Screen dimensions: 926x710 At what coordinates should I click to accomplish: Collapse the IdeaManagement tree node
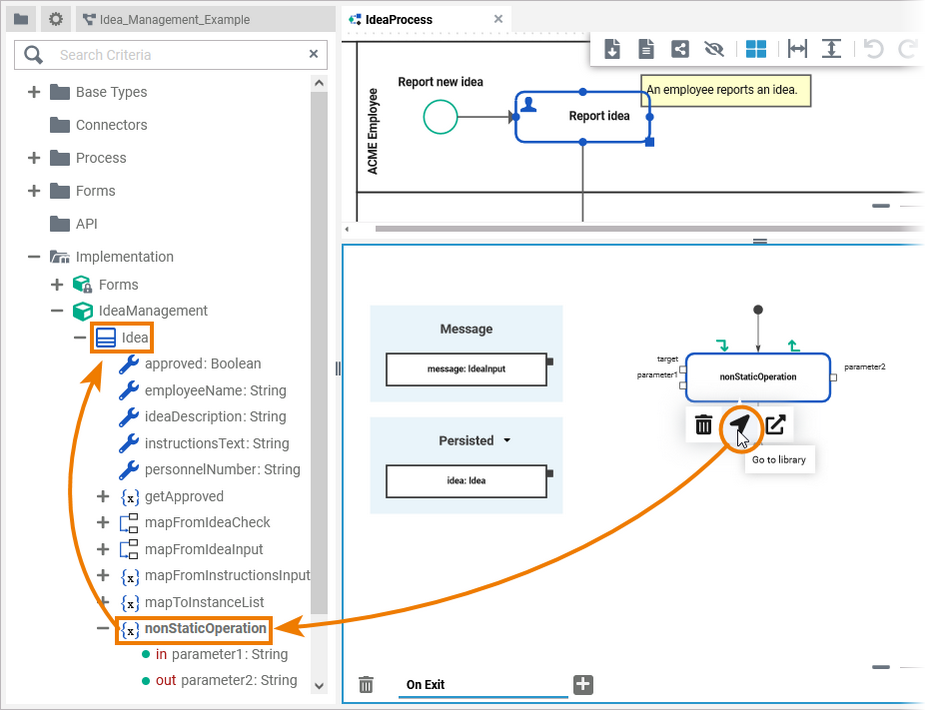click(x=57, y=311)
